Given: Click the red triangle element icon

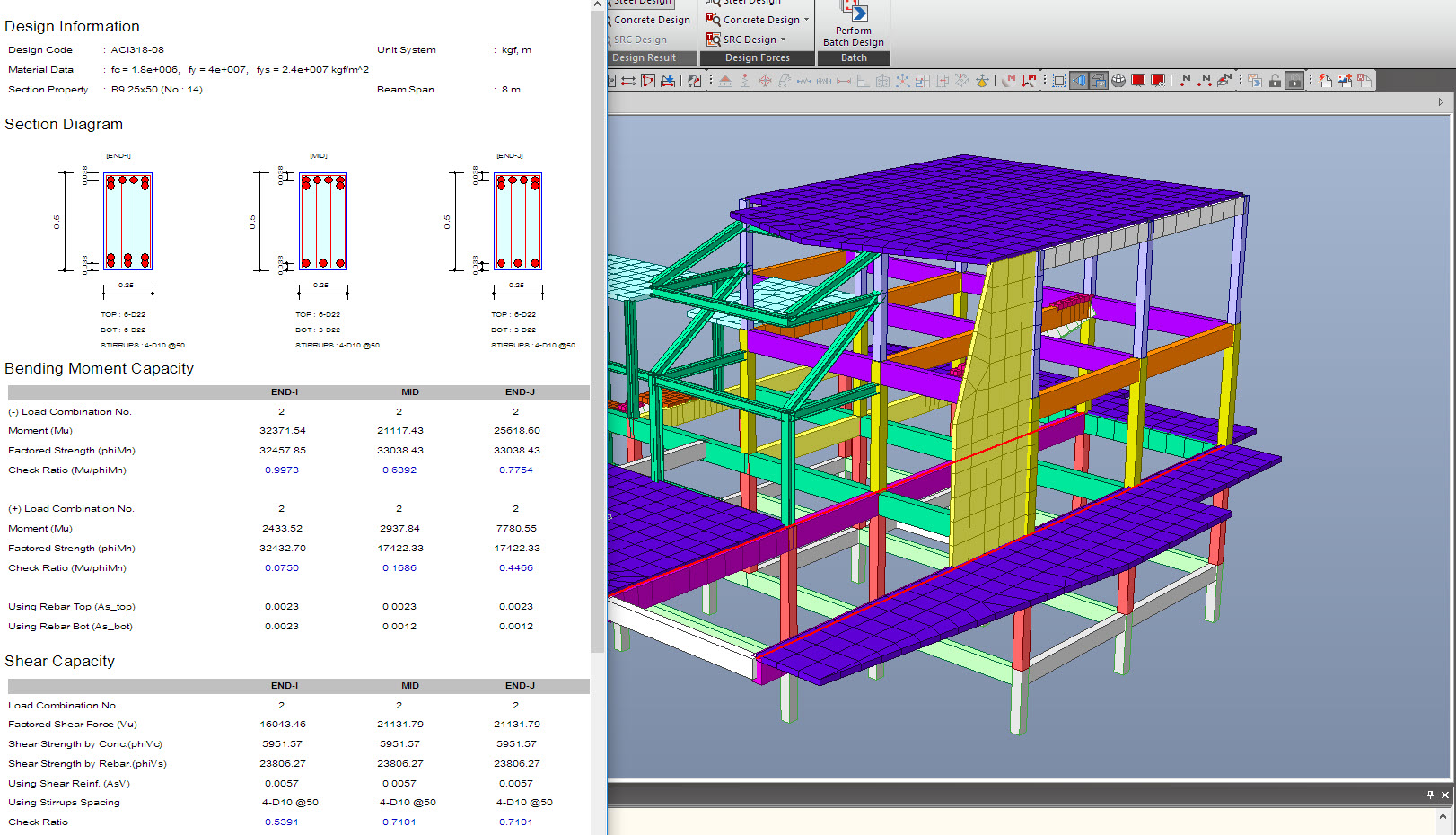Looking at the screenshot, I should point(648,81).
